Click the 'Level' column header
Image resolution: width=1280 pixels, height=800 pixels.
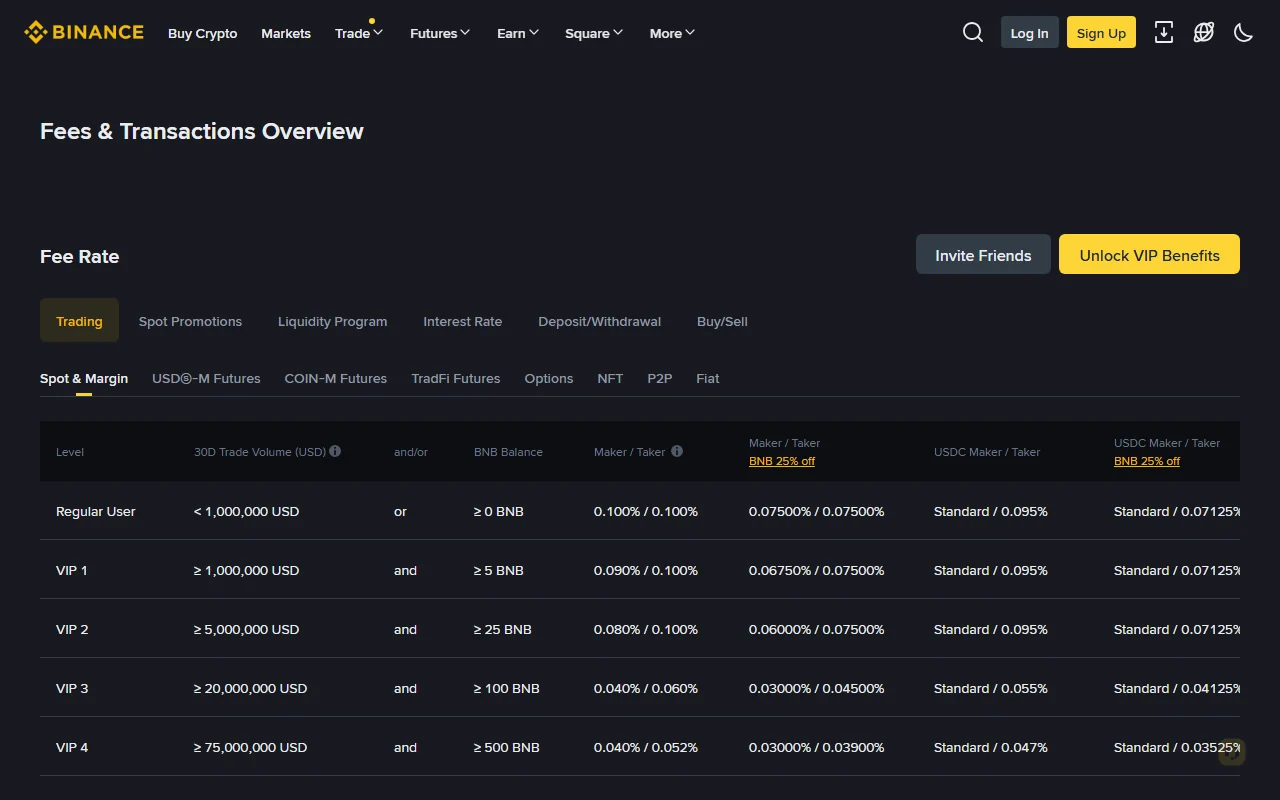click(x=70, y=452)
